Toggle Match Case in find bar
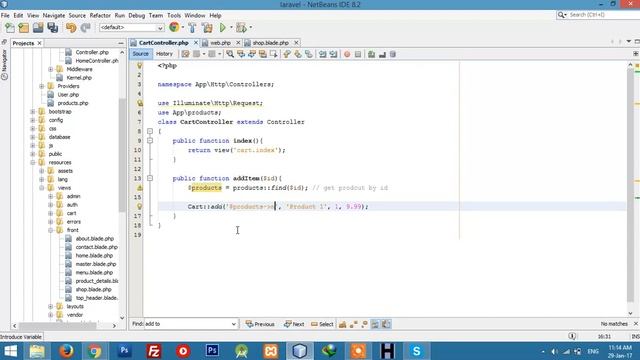This screenshot has width=640, height=360. tap(342, 324)
